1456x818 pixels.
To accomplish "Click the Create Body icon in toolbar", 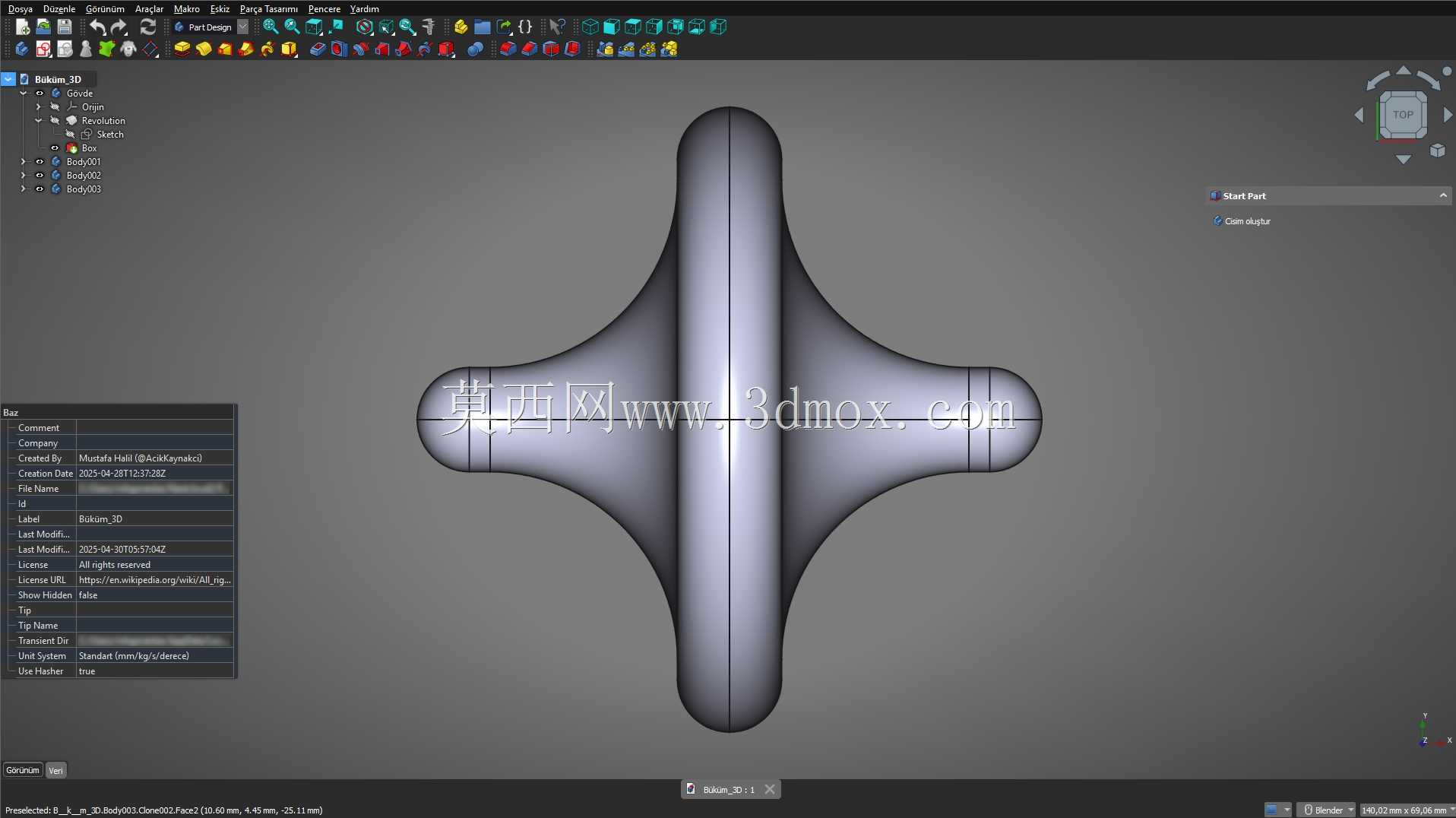I will click(x=22, y=49).
